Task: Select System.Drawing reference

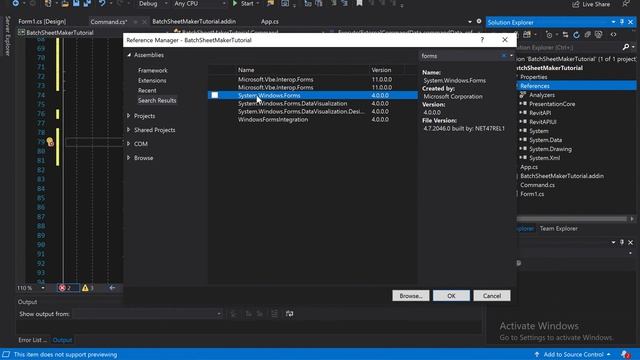Action: pyautogui.click(x=550, y=149)
